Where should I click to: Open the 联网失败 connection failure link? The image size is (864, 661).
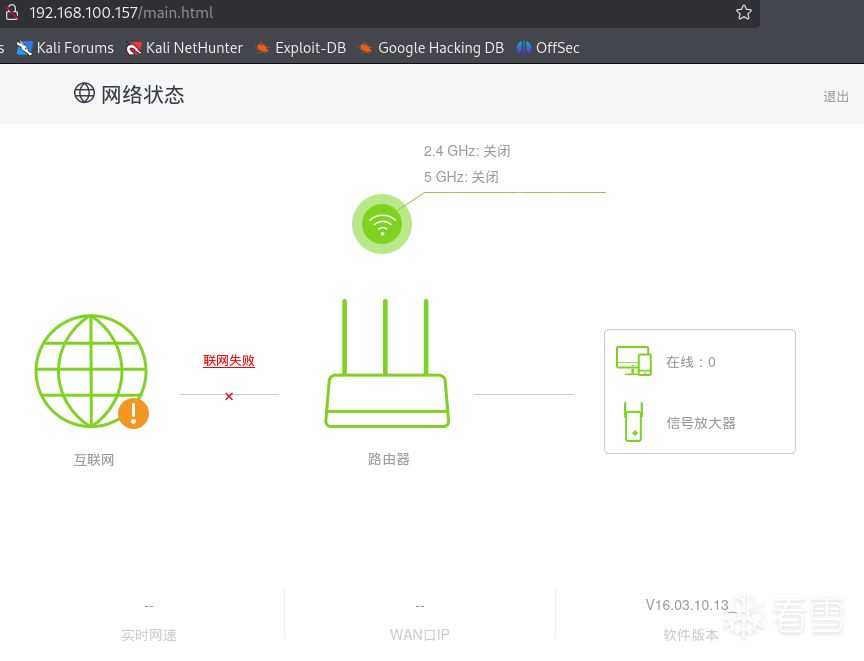[229, 360]
